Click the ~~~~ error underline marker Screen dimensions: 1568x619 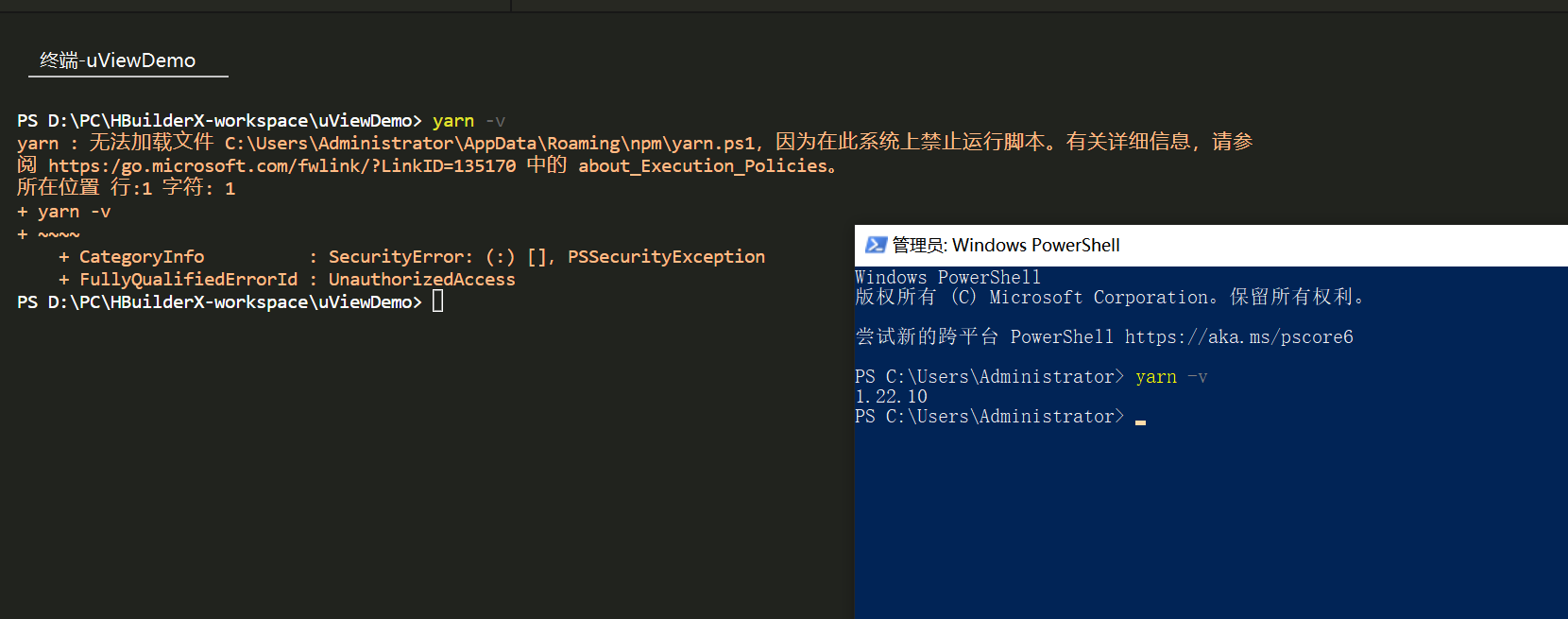pyautogui.click(x=59, y=234)
